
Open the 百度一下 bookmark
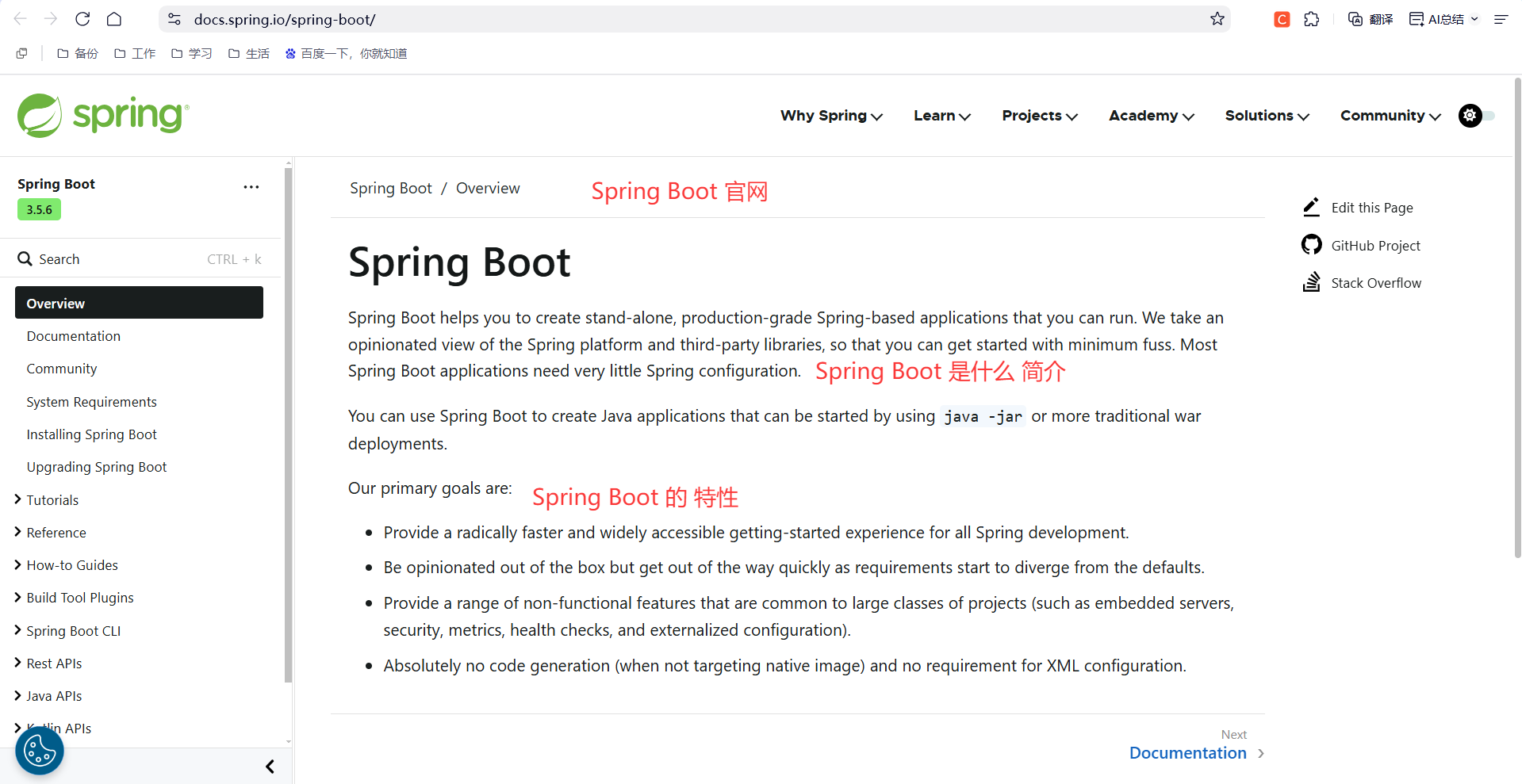[x=346, y=53]
